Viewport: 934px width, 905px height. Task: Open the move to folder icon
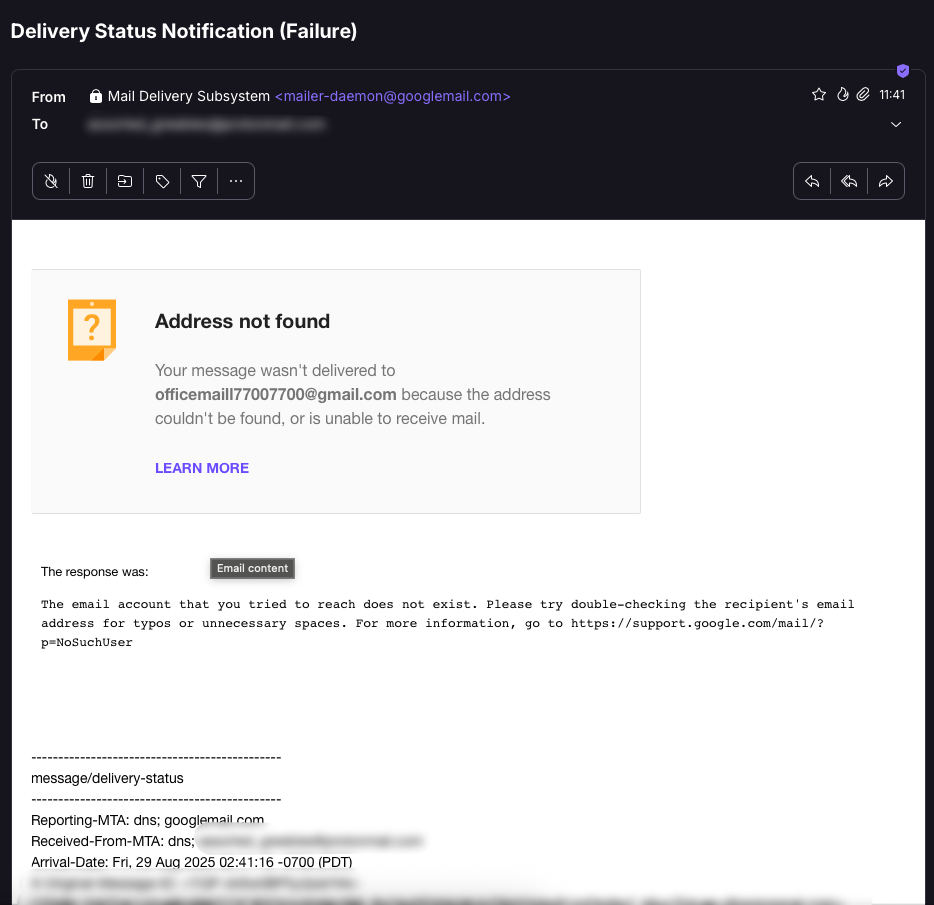[125, 181]
